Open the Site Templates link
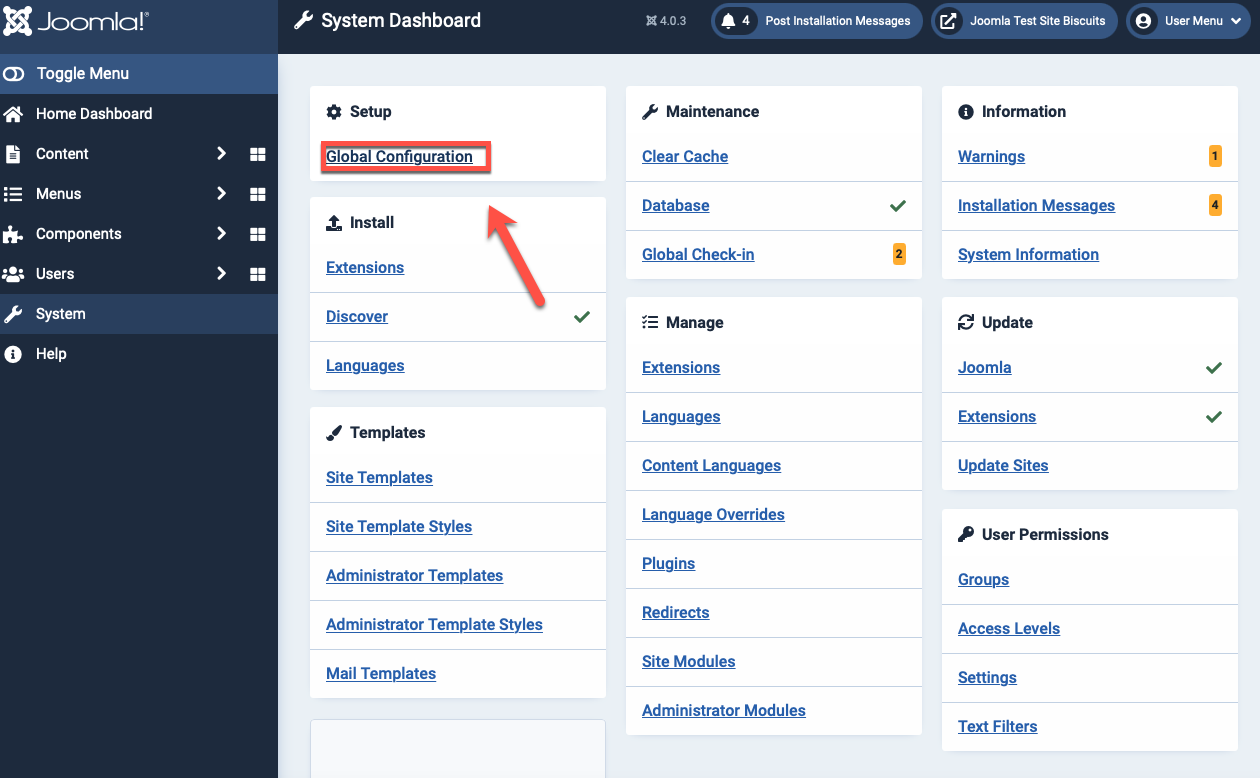The height and width of the screenshot is (778, 1260). (x=379, y=478)
